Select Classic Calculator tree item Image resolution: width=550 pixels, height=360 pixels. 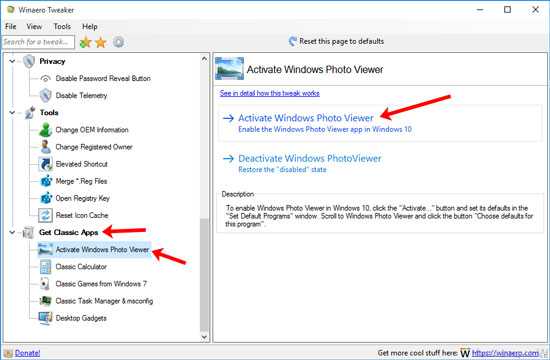pos(81,267)
